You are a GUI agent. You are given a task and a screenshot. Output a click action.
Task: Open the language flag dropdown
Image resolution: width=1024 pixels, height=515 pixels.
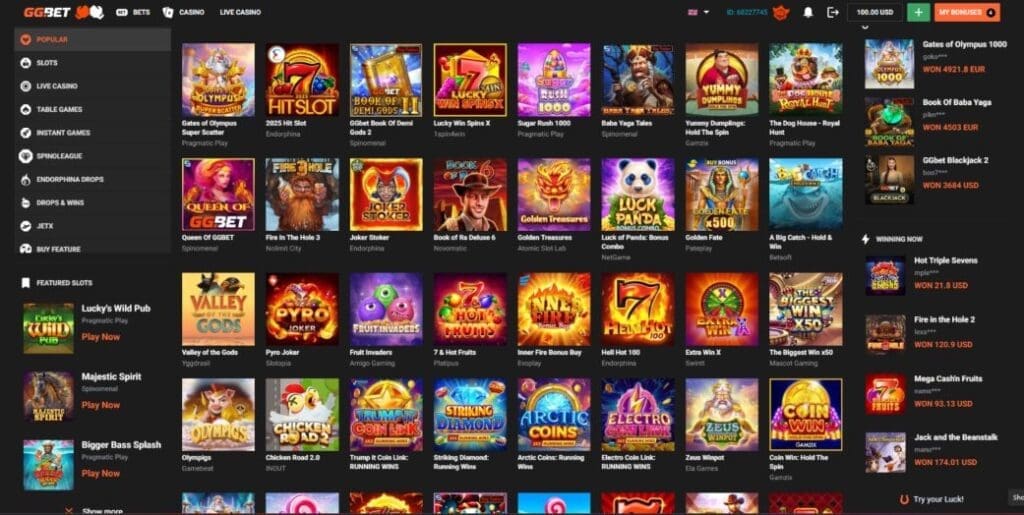[698, 12]
